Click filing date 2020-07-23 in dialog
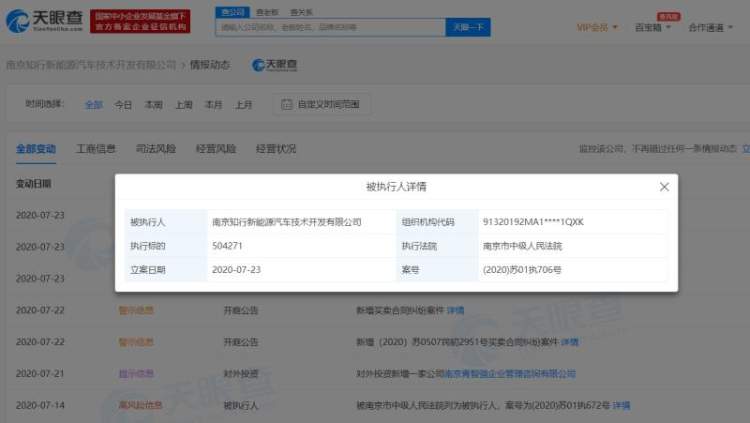Viewport: 750px width, 423px height. (x=236, y=269)
